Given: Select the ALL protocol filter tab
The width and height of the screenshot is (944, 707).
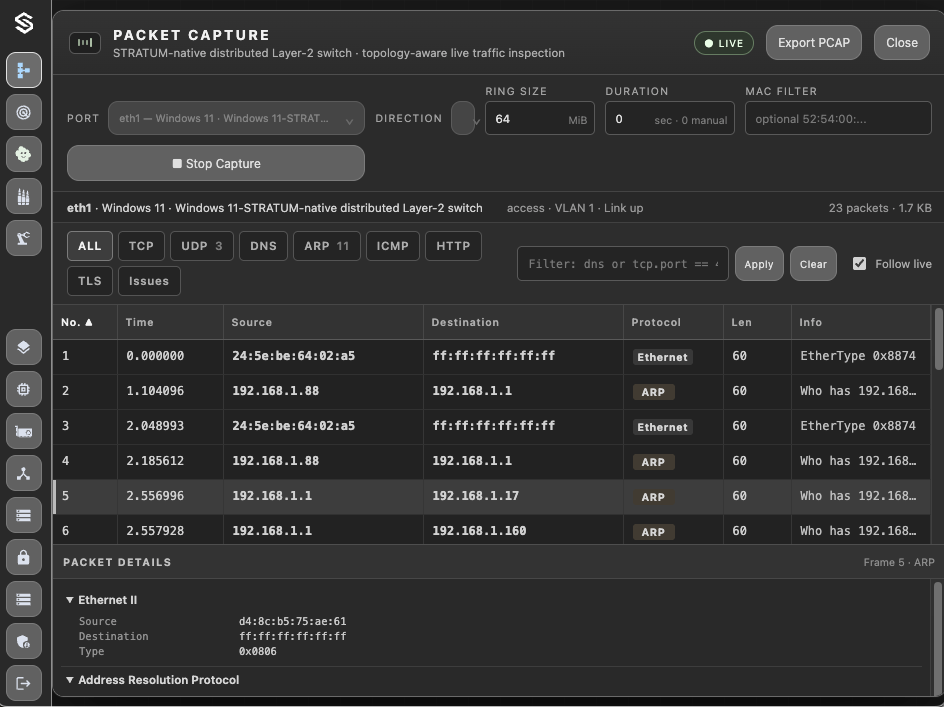Looking at the screenshot, I should (90, 246).
